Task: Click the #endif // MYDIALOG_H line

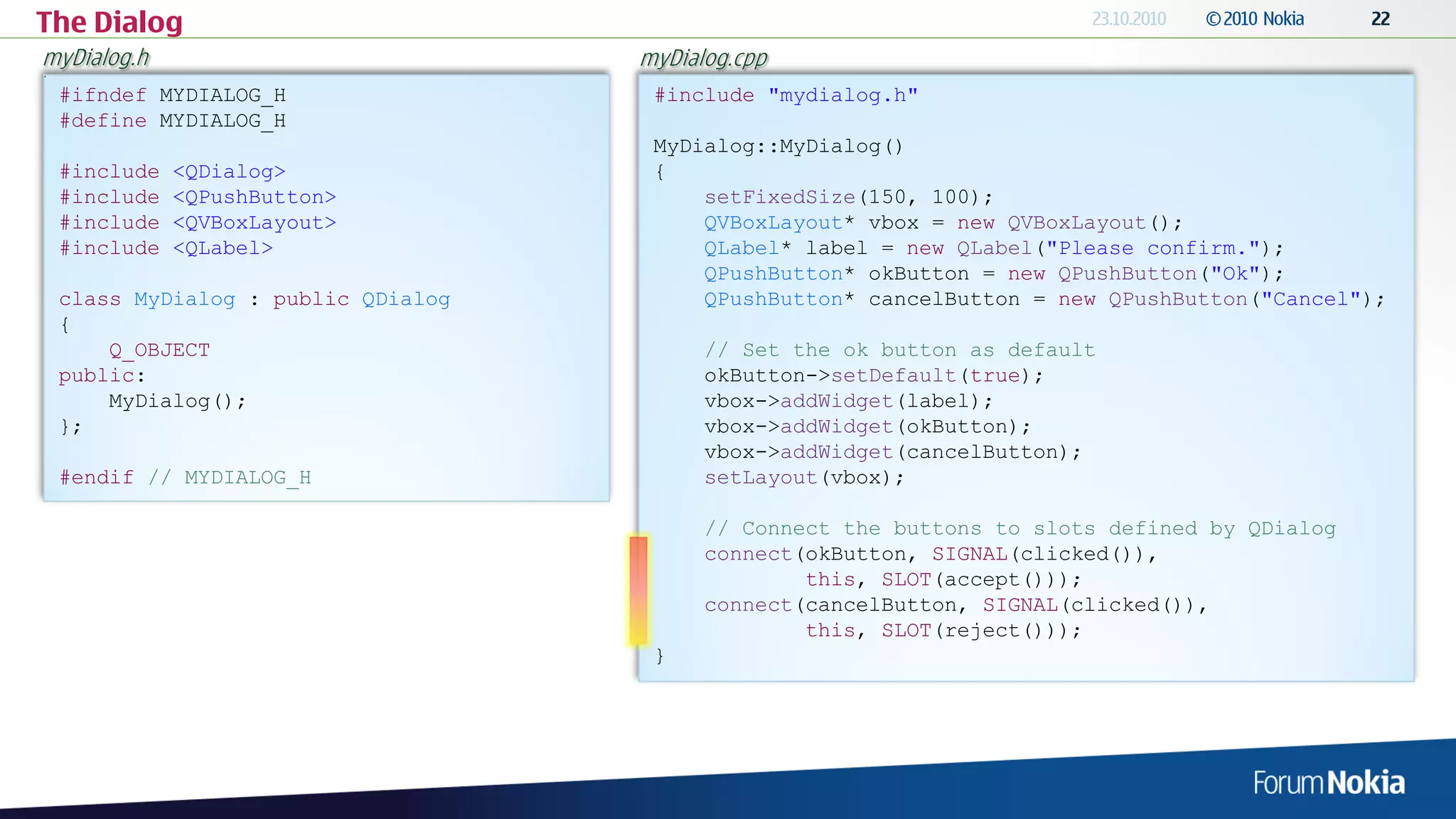Action: point(185,478)
